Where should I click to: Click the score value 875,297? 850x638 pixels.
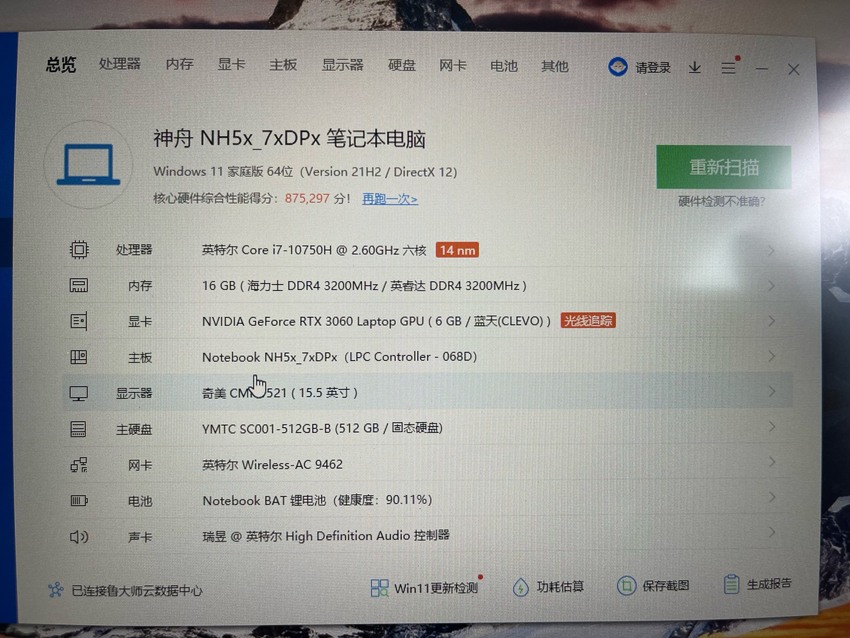pyautogui.click(x=307, y=198)
